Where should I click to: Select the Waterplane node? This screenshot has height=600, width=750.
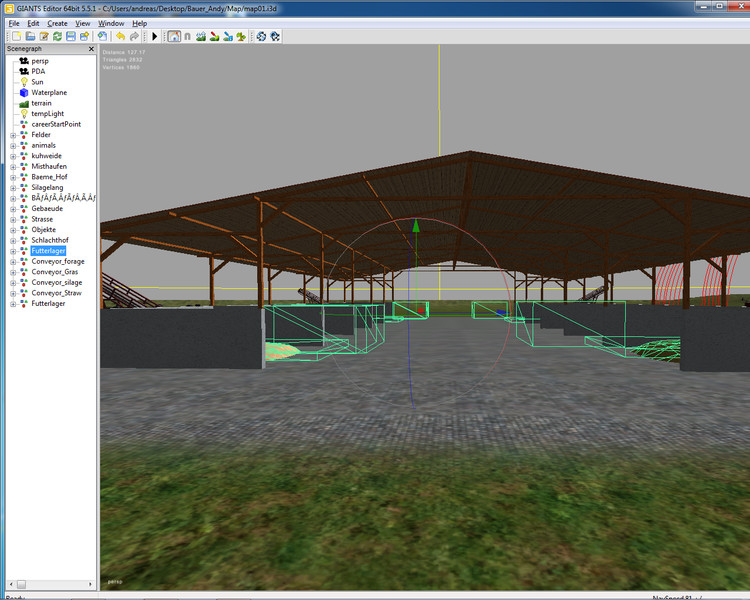(x=49, y=92)
